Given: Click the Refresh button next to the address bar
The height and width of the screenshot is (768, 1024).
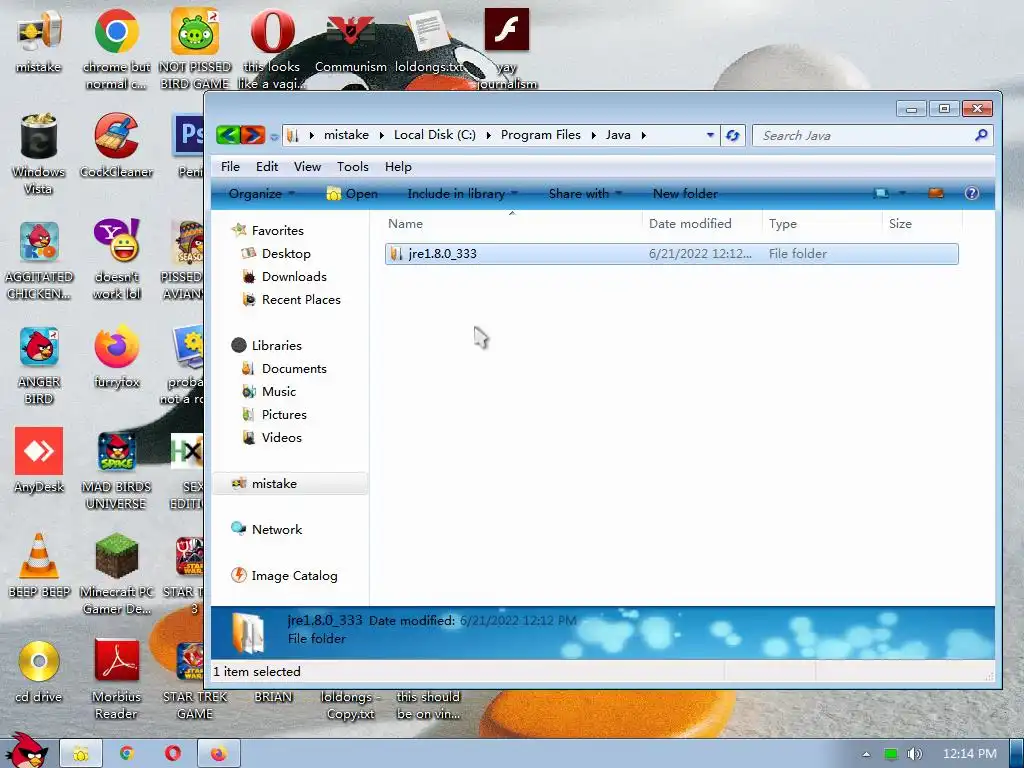Looking at the screenshot, I should [733, 135].
